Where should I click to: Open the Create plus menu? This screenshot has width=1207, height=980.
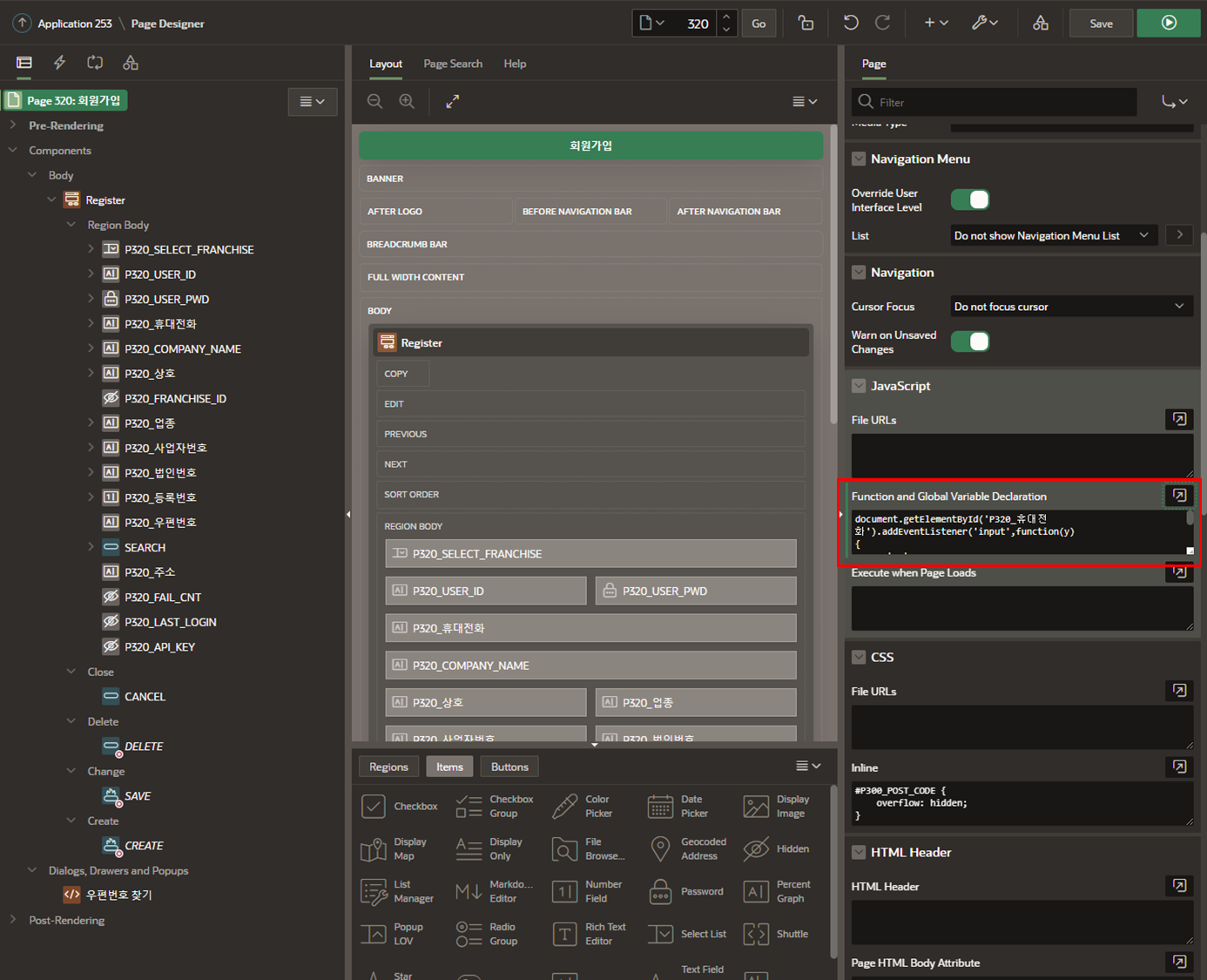tap(936, 24)
